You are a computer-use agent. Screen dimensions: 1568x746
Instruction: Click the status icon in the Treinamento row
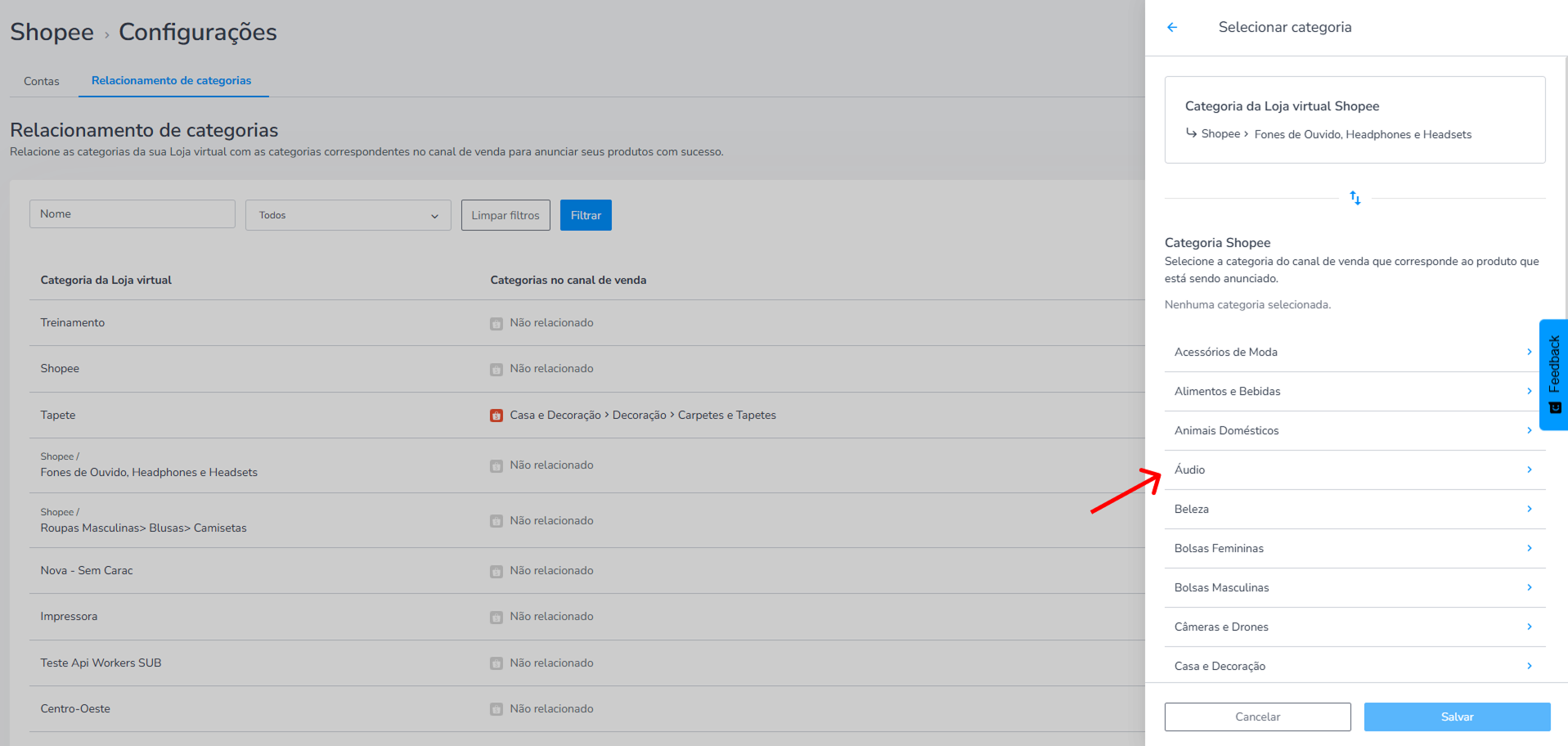click(496, 324)
